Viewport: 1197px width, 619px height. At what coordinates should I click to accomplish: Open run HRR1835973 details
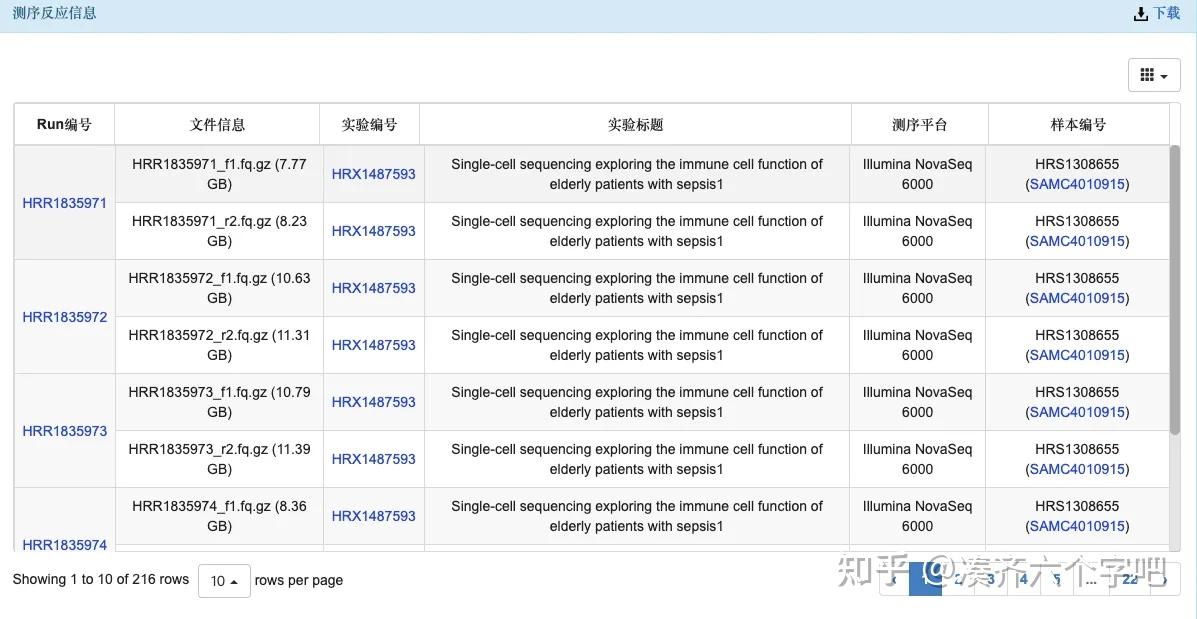(64, 430)
